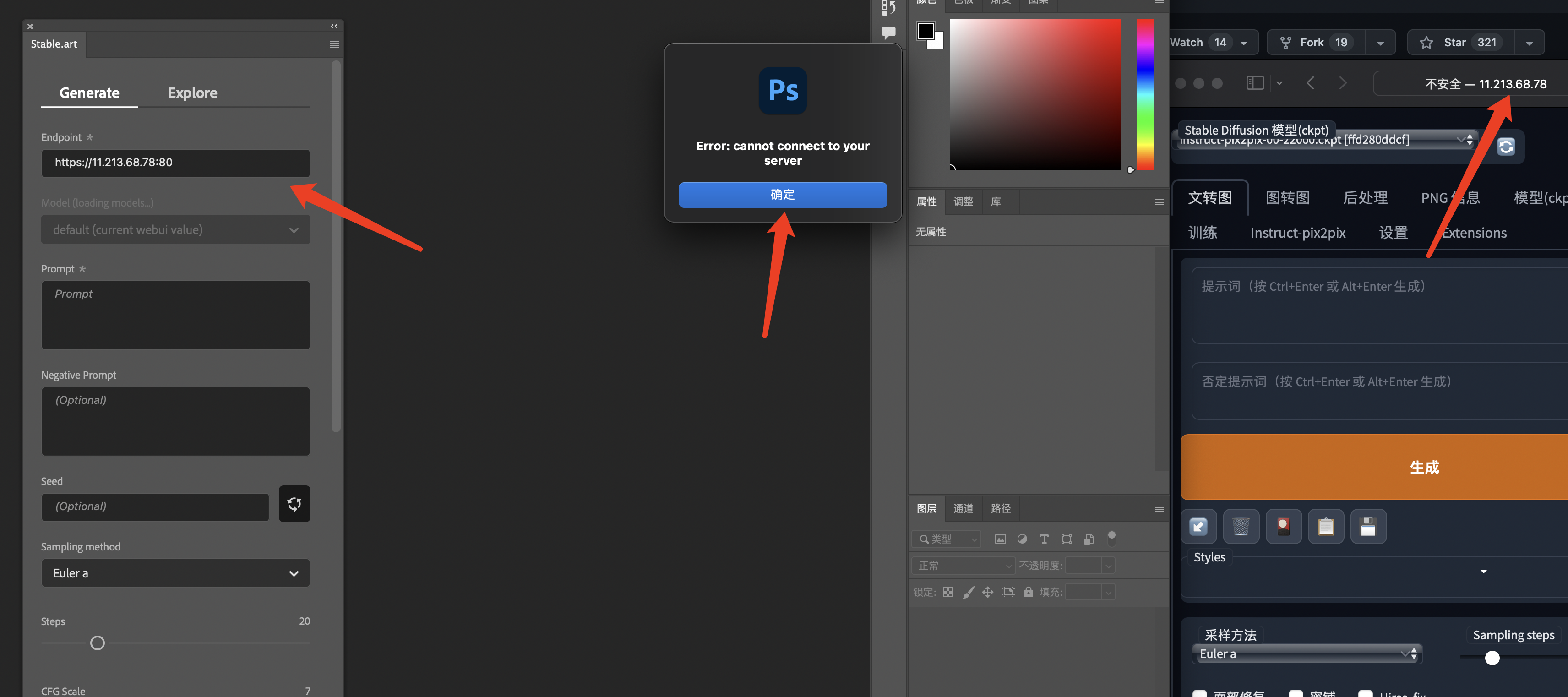
Task: Click the orange 生成 button
Action: point(1424,467)
